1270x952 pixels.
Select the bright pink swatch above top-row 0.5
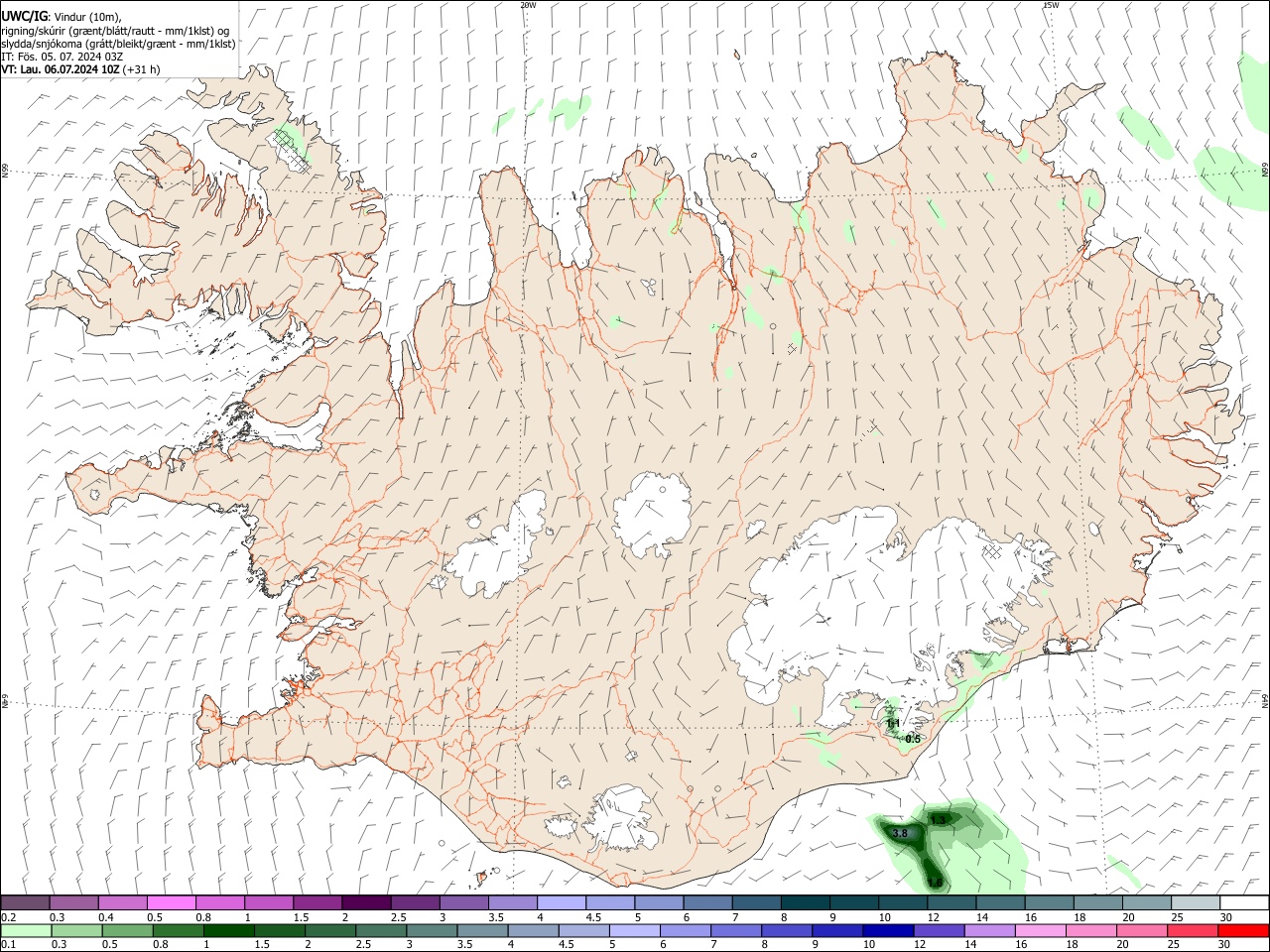point(171,902)
